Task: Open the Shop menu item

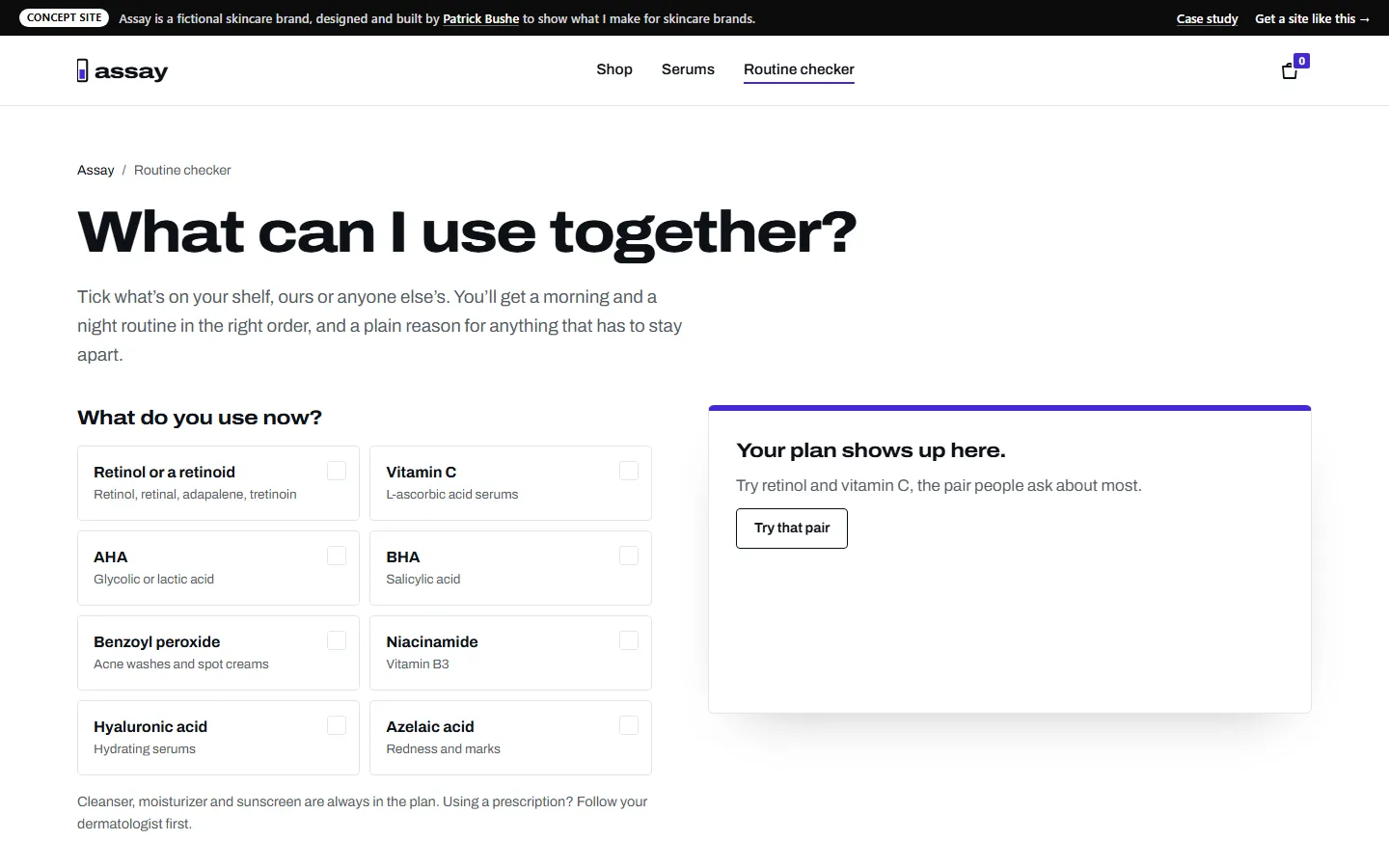Action: pyautogui.click(x=614, y=69)
